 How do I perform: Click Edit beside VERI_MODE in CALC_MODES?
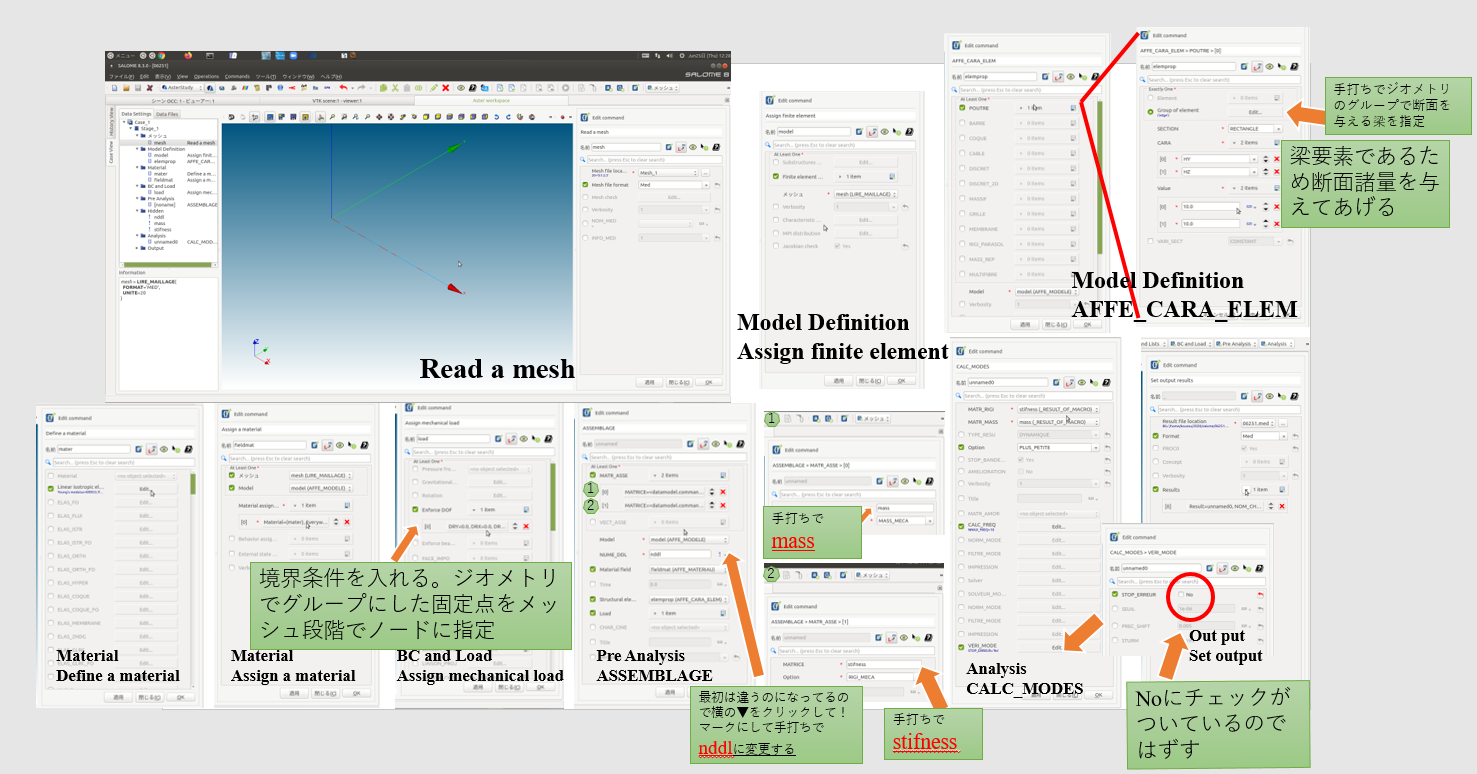pyautogui.click(x=1058, y=647)
